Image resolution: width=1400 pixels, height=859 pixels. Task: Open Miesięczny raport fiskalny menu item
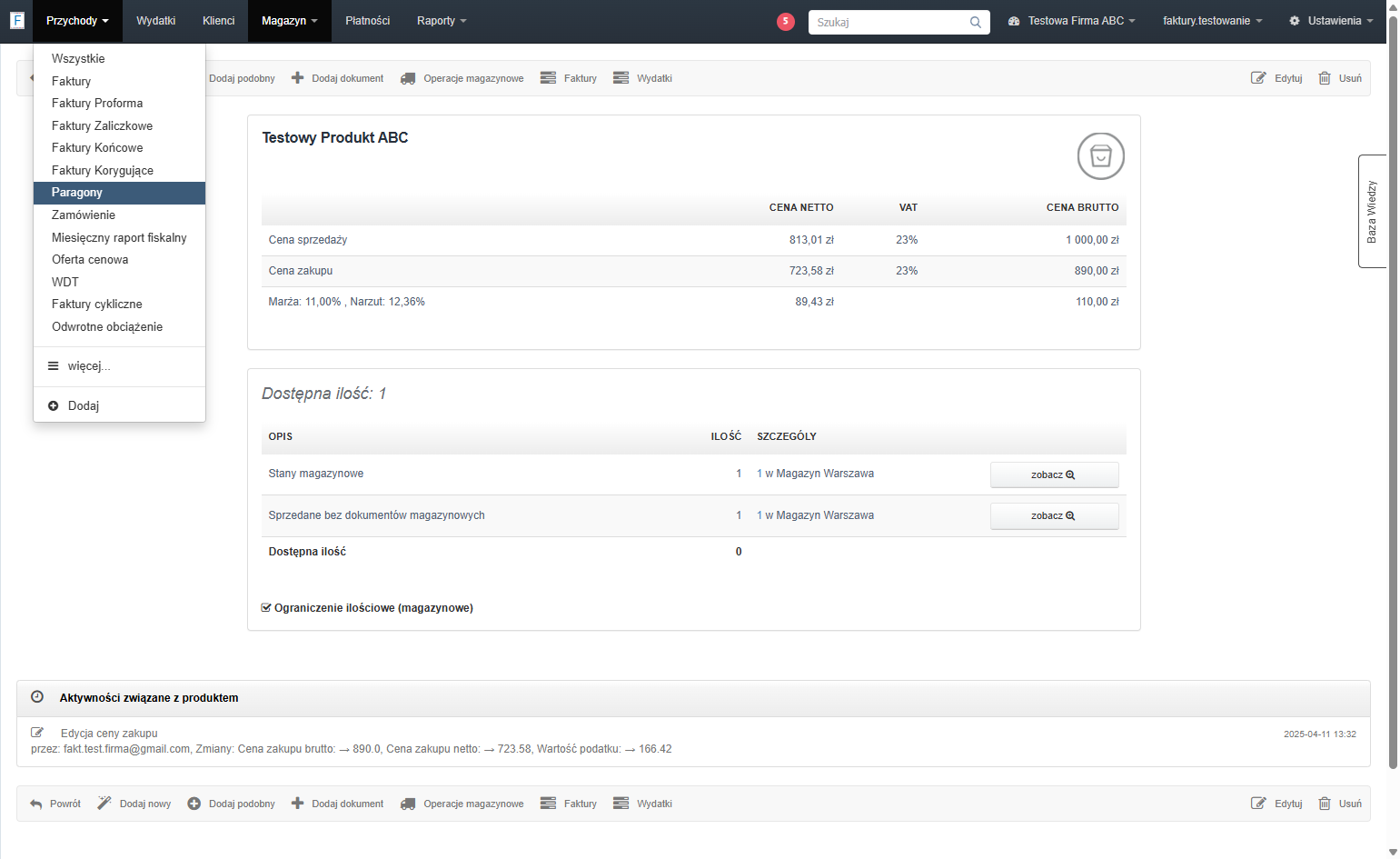pyautogui.click(x=119, y=238)
